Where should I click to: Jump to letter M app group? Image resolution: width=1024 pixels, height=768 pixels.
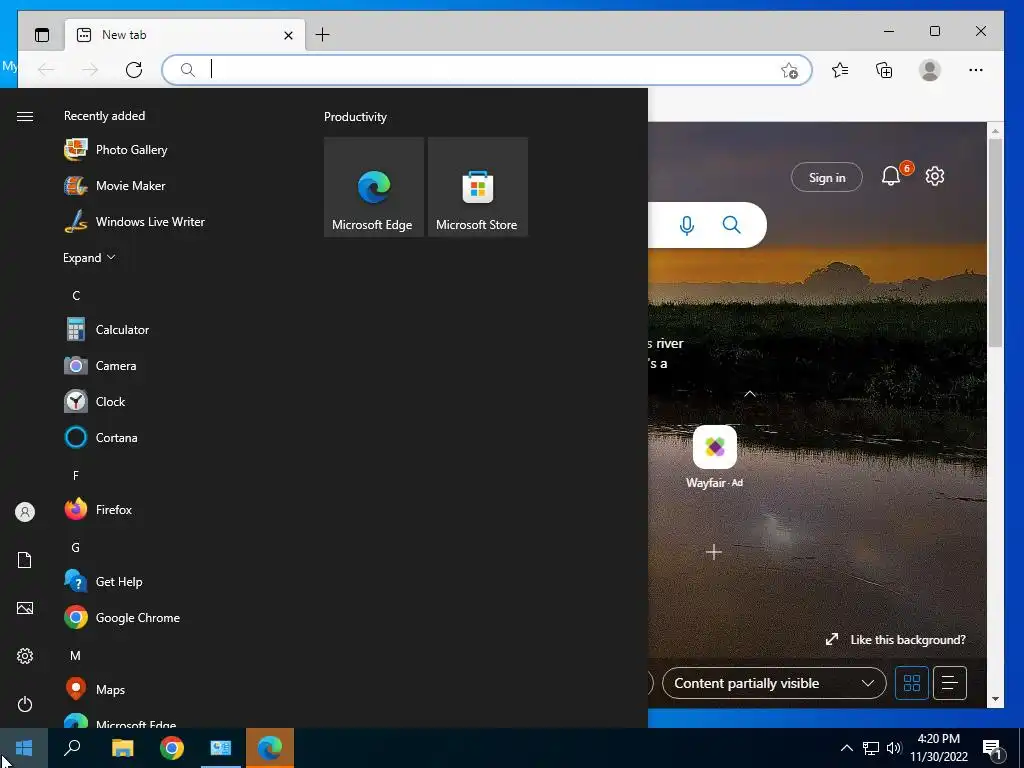pyautogui.click(x=76, y=655)
